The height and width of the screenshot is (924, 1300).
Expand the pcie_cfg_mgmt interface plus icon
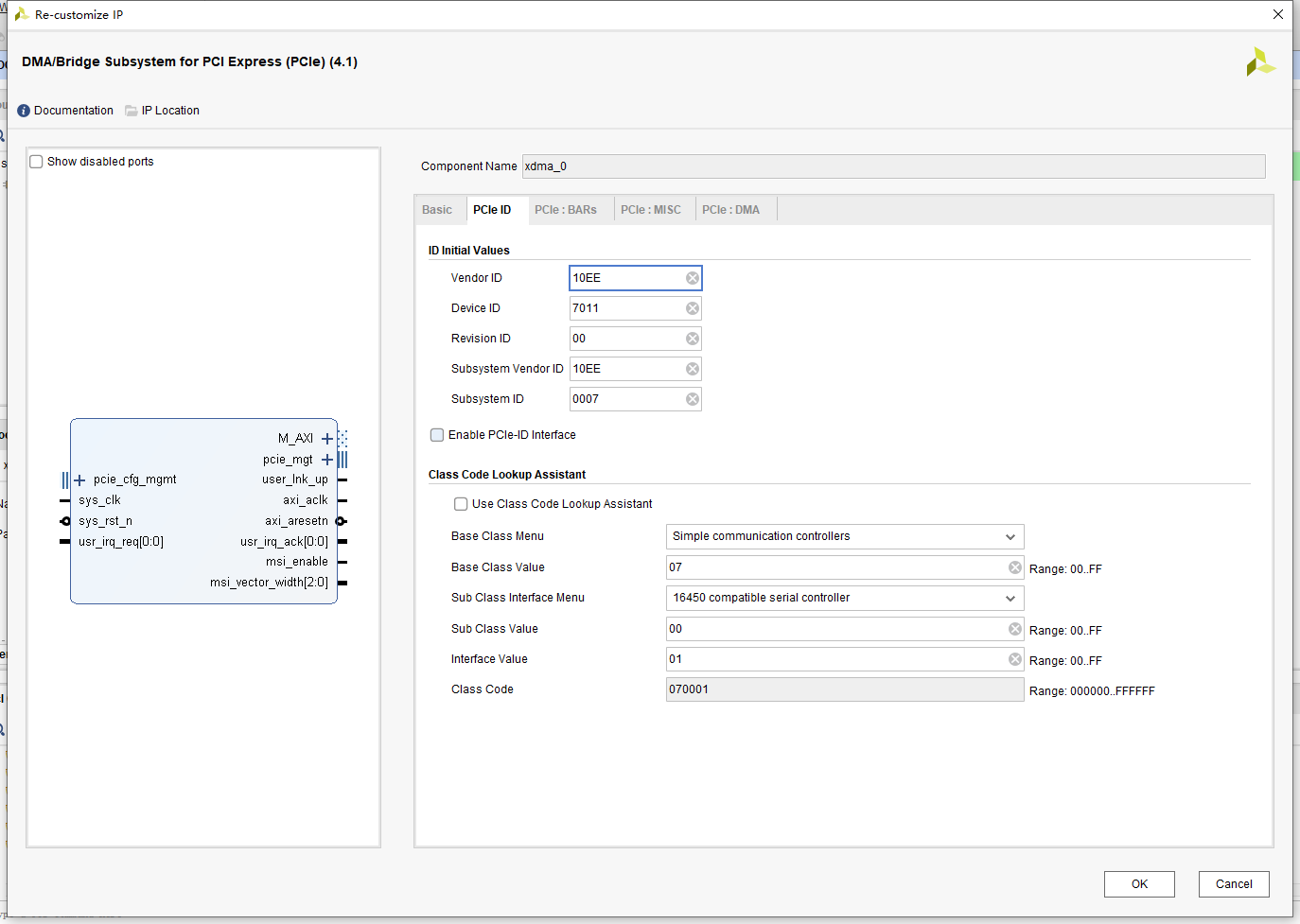pyautogui.click(x=79, y=479)
